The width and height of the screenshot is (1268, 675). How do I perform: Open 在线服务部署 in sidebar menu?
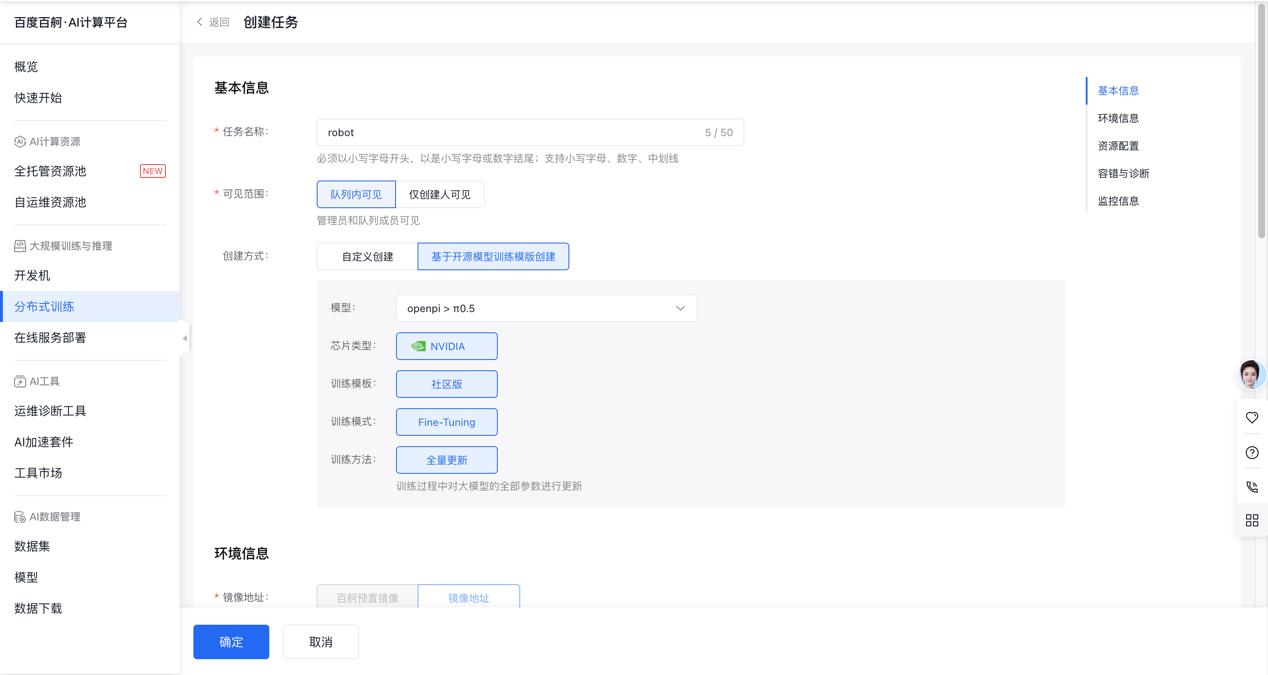pyautogui.click(x=50, y=338)
